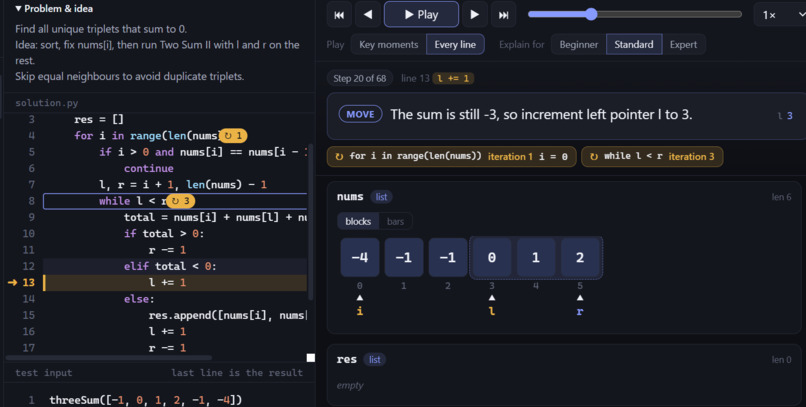Click code line 8 while loop
This screenshot has height=407, width=806.
click(x=175, y=201)
